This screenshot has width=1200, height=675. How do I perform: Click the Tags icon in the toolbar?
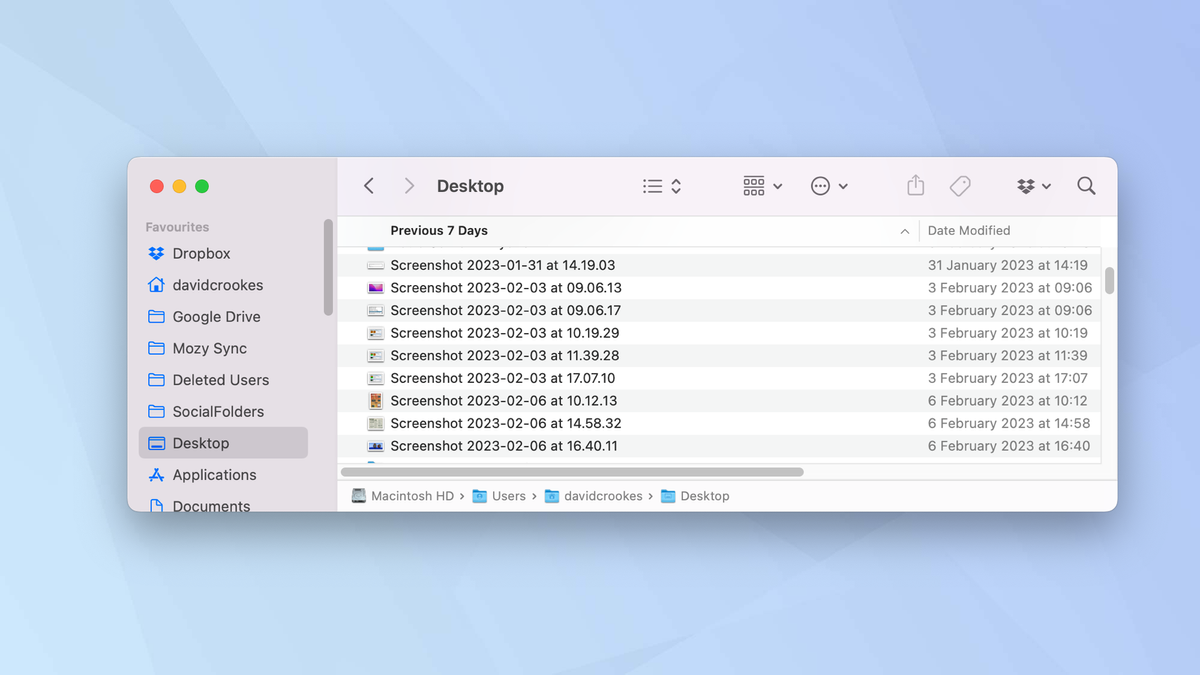coord(960,185)
